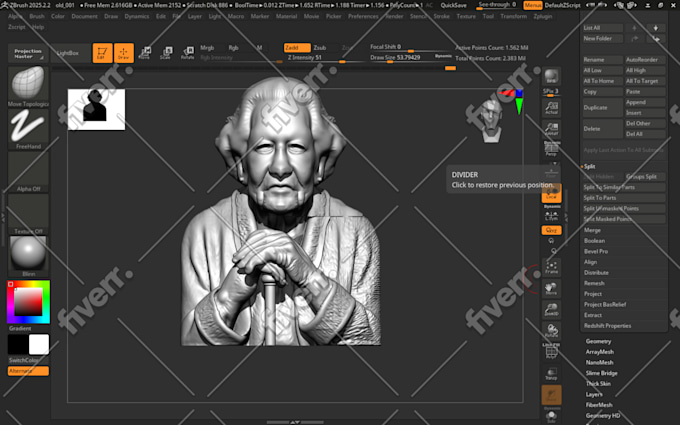This screenshot has height=425, width=680.
Task: Expand the Merge section
Action: pos(592,230)
